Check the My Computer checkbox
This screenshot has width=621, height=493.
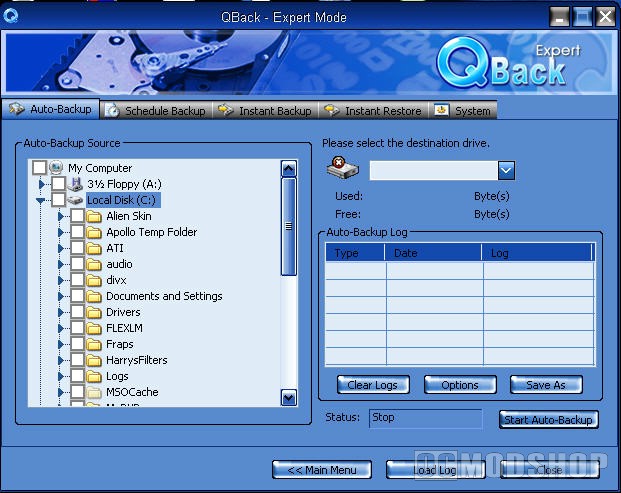[39, 167]
